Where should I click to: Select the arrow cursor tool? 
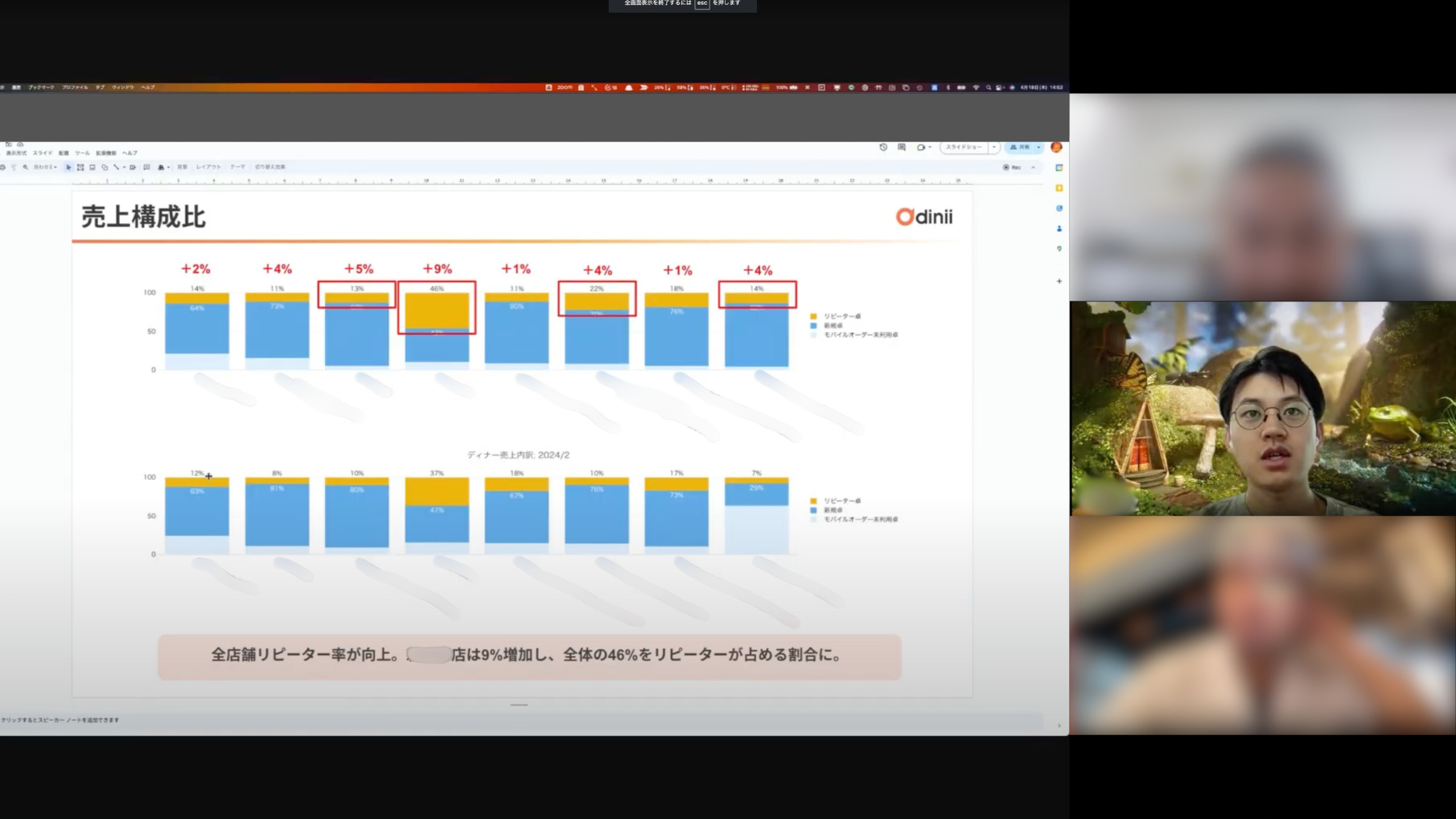click(x=68, y=167)
